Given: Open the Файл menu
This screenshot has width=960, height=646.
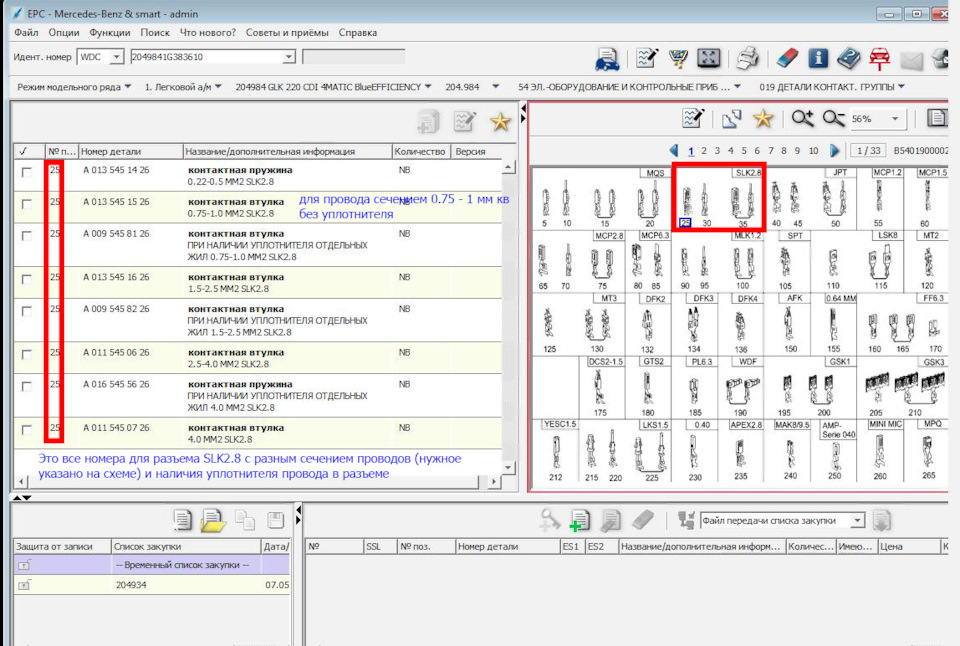Looking at the screenshot, I should [27, 32].
